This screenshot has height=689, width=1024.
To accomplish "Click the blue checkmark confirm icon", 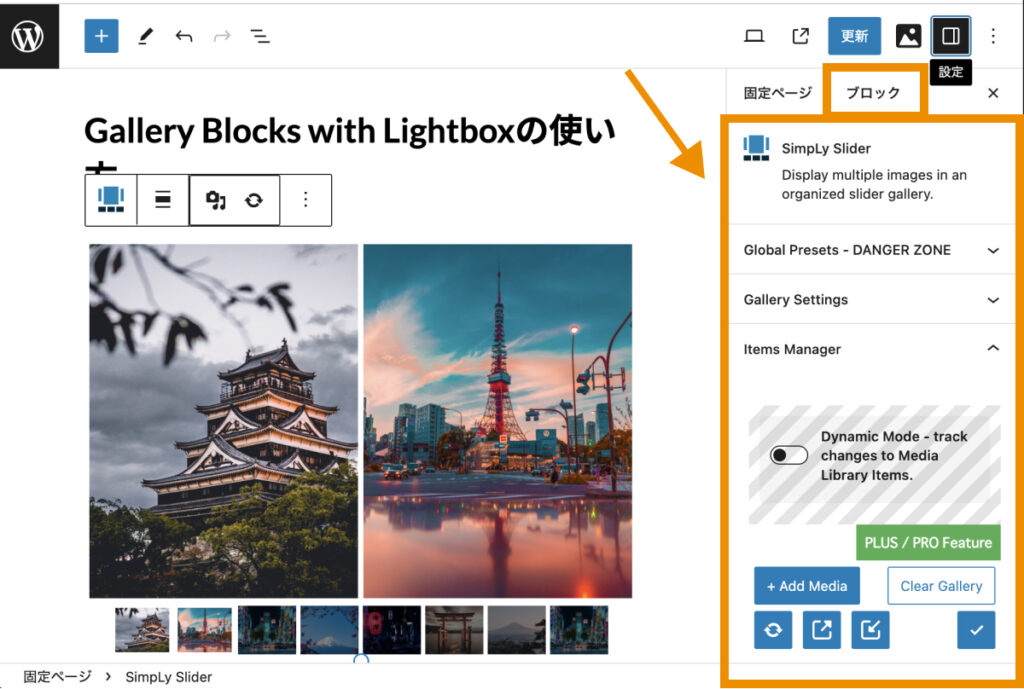I will point(975,629).
